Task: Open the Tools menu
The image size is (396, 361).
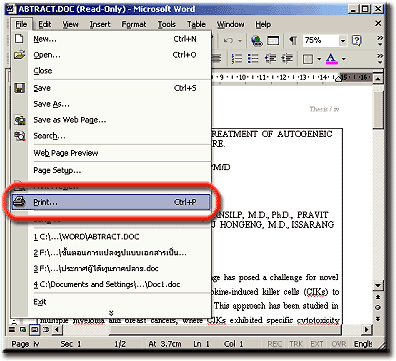Action: coord(166,24)
